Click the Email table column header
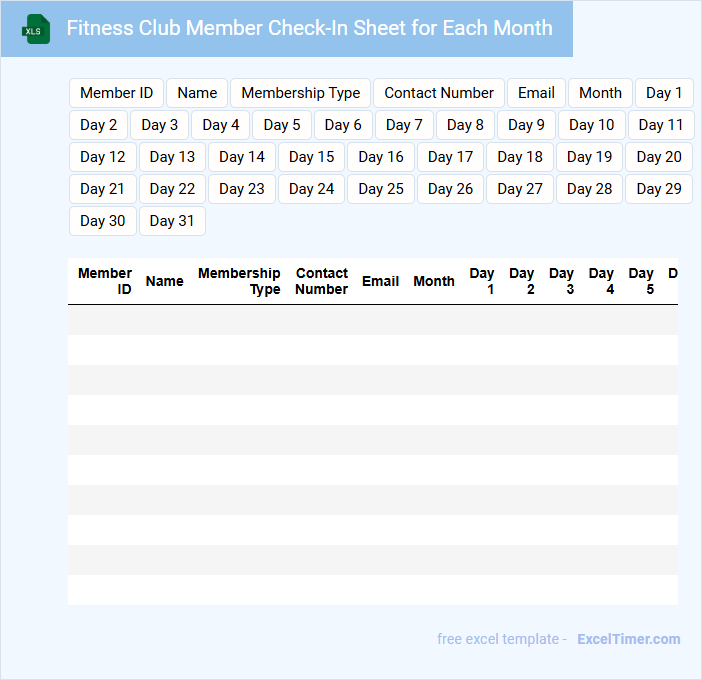 pyautogui.click(x=381, y=281)
